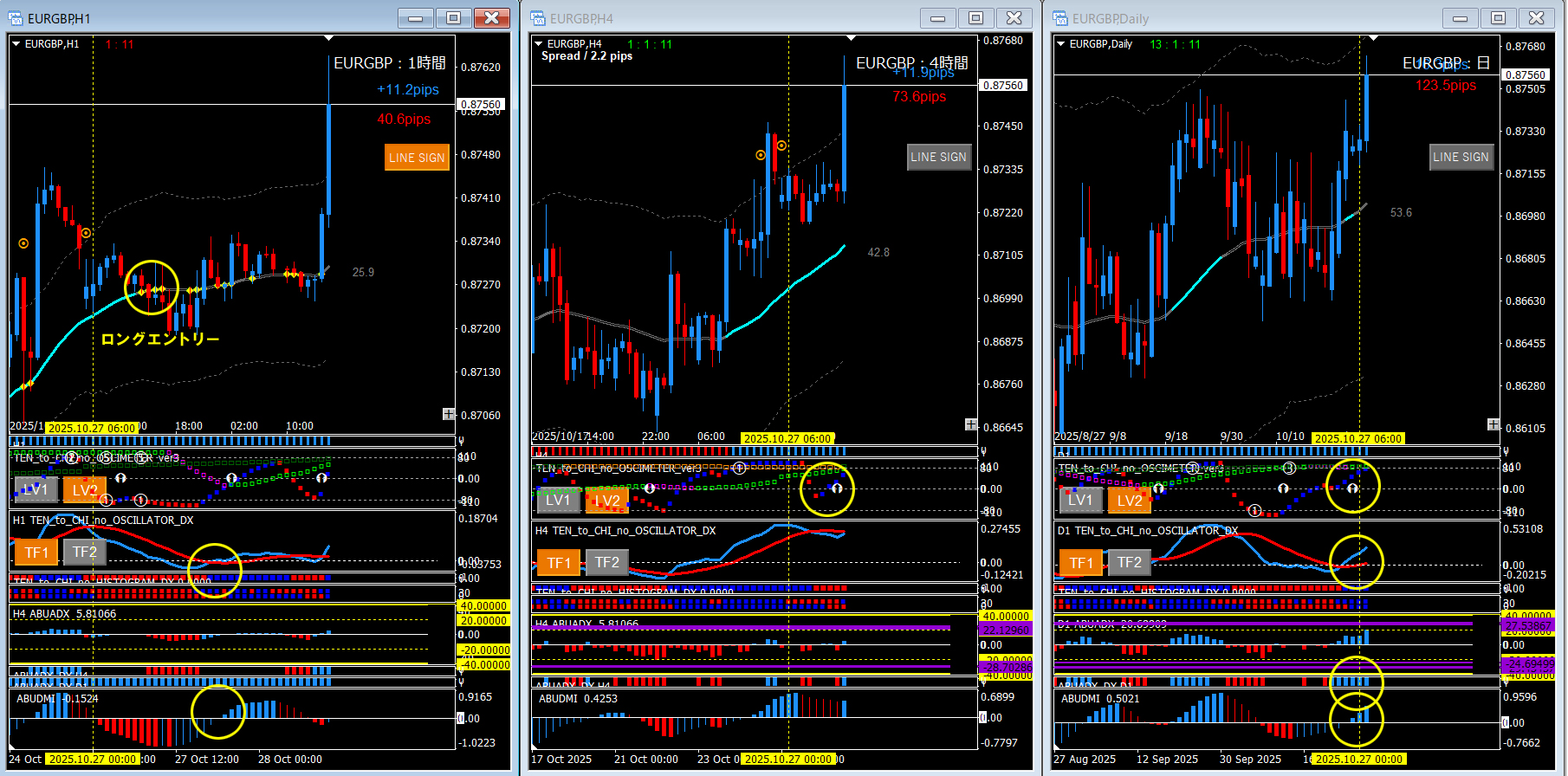Click the 2025.10.27 06:00 time marker on H1

pyautogui.click(x=92, y=428)
